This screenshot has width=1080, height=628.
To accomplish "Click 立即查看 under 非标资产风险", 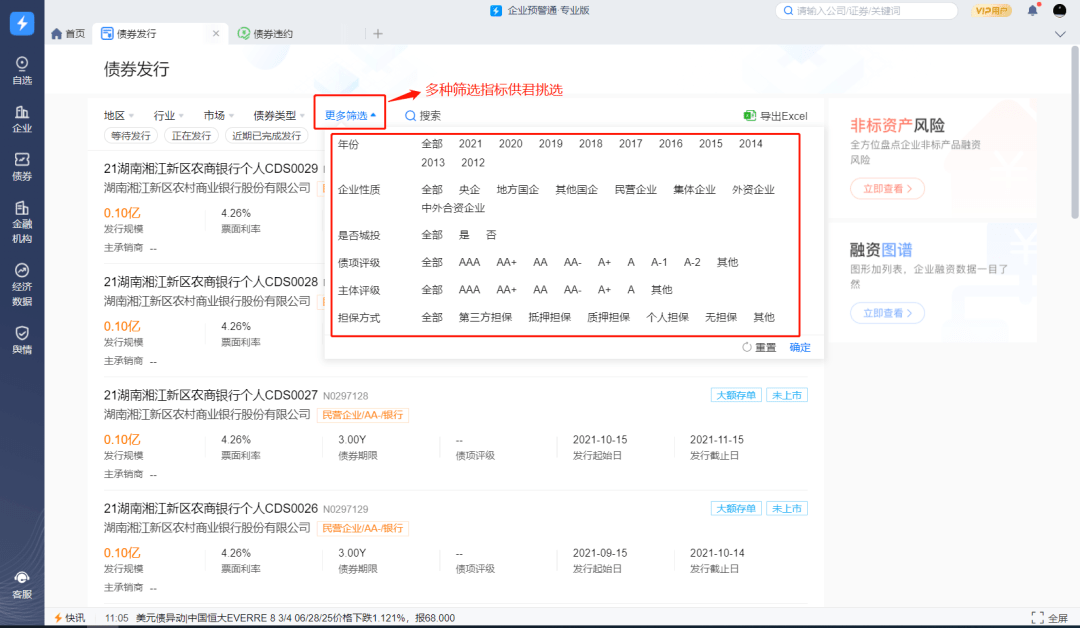I will click(x=887, y=189).
